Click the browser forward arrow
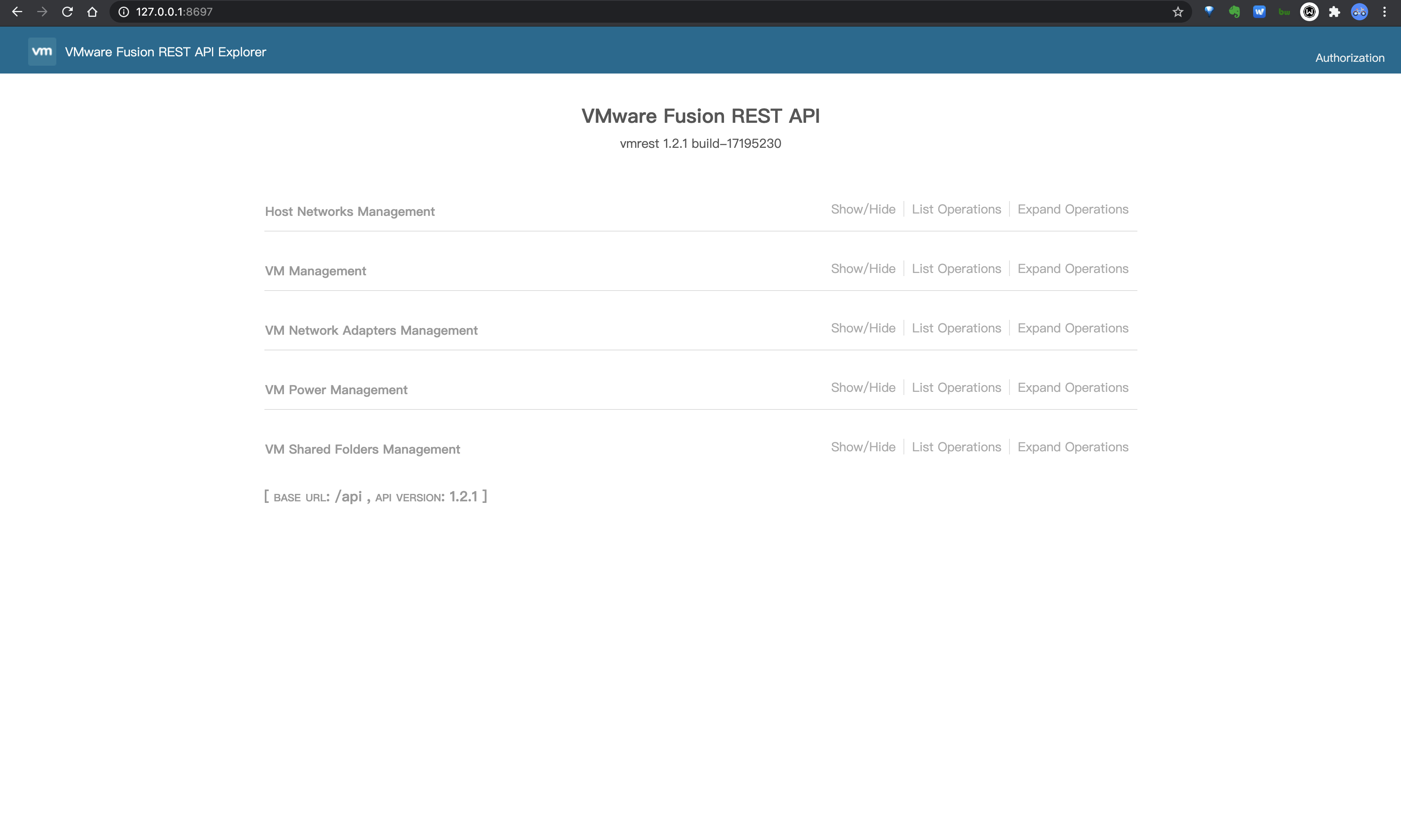This screenshot has height=840, width=1401. coord(42,12)
